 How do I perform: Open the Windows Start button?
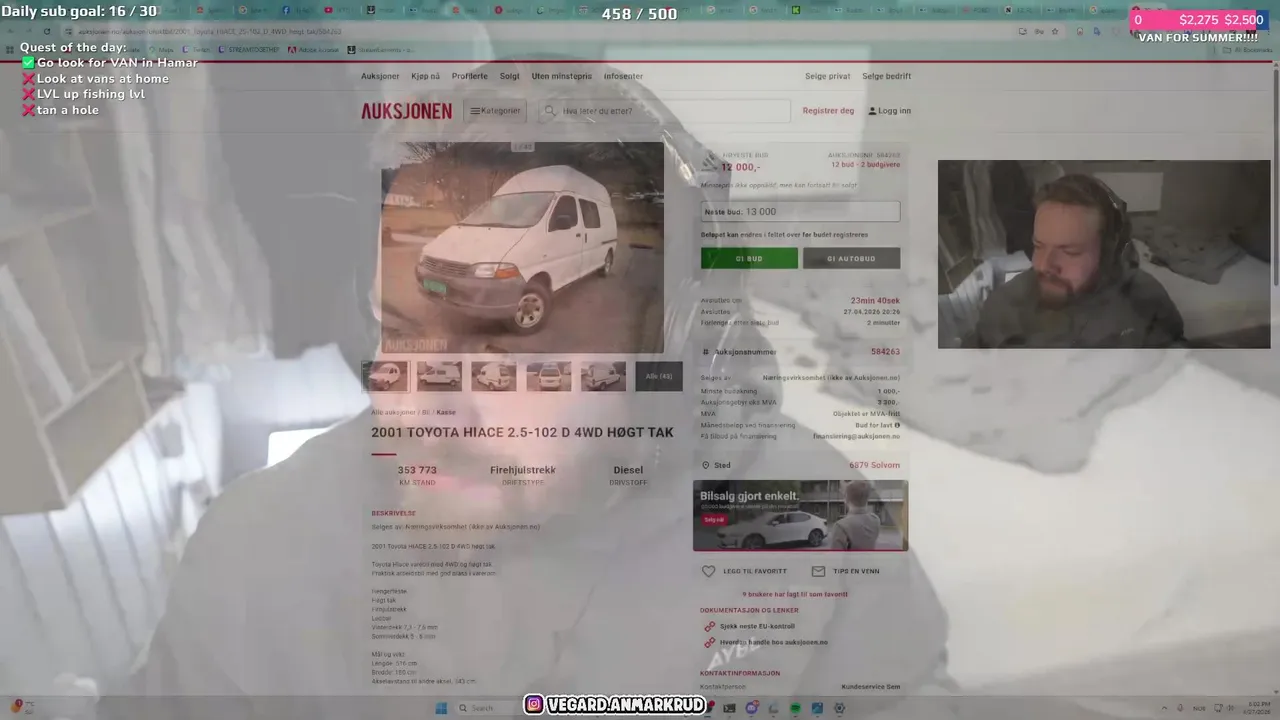[441, 708]
